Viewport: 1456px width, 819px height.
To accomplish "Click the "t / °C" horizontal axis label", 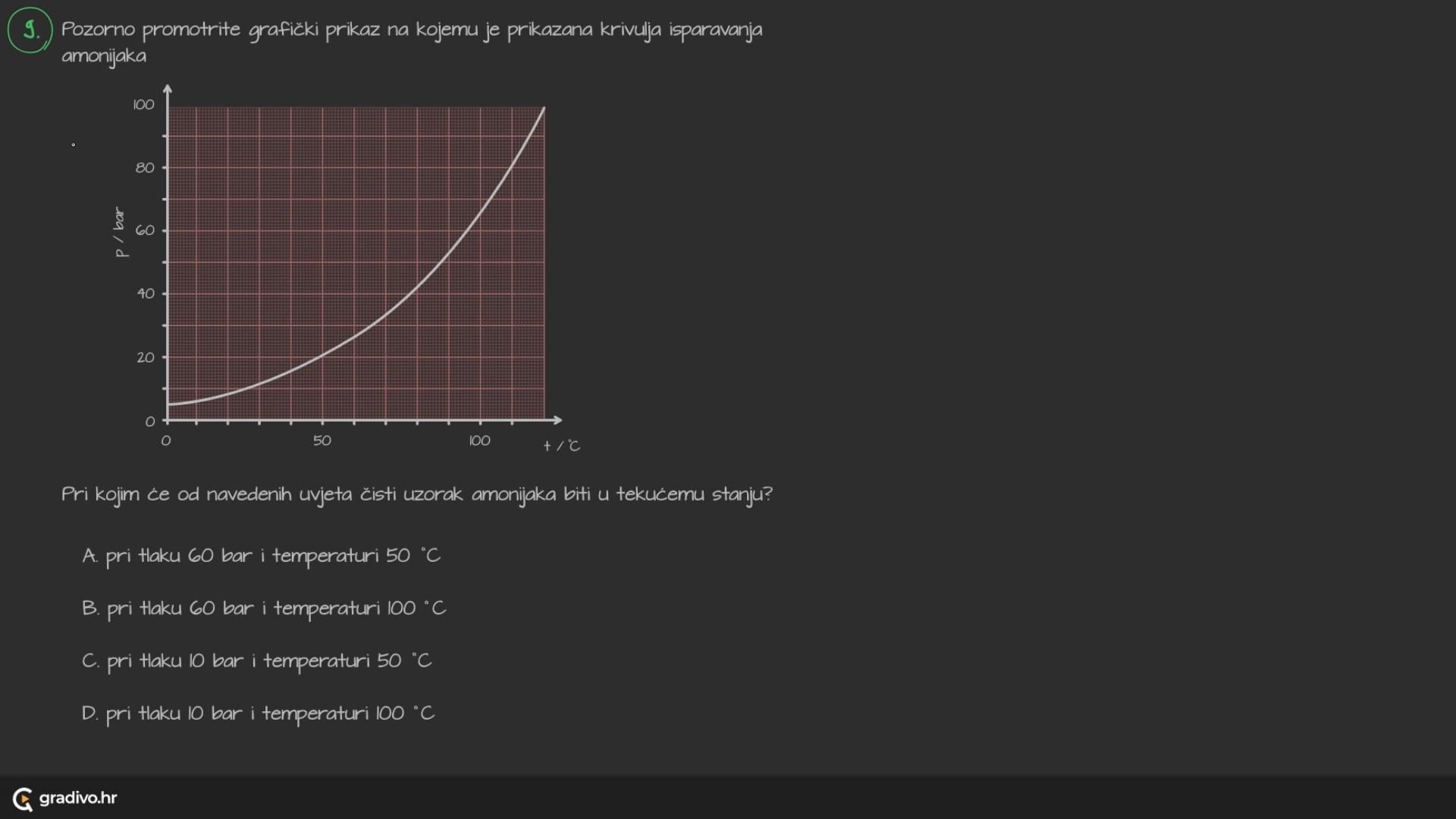I will click(561, 446).
